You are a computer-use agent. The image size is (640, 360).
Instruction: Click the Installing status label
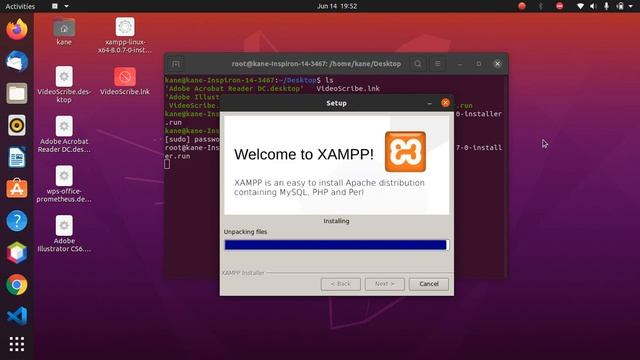tap(336, 221)
